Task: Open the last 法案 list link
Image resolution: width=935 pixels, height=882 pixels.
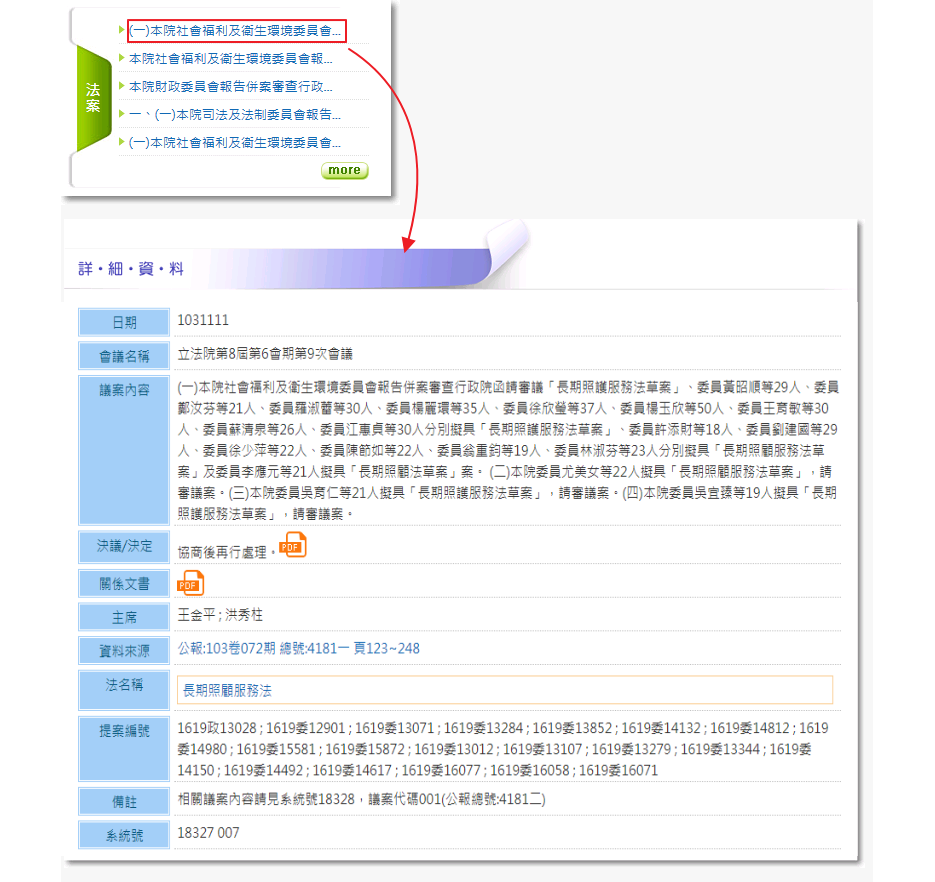Action: [235, 143]
